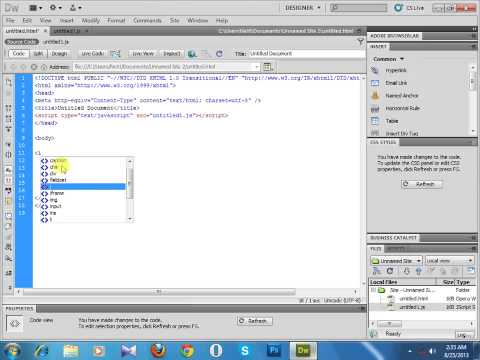Toggle Live View
The height and width of the screenshot is (360, 480).
pyautogui.click(x=143, y=54)
